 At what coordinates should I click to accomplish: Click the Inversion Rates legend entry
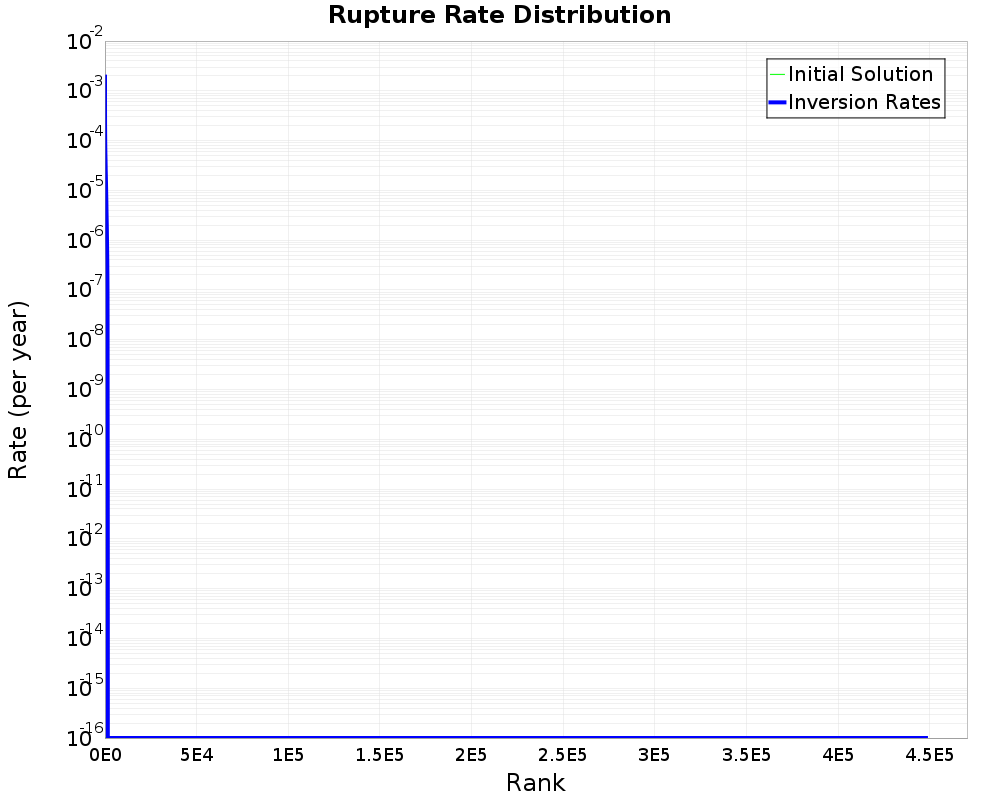[864, 101]
